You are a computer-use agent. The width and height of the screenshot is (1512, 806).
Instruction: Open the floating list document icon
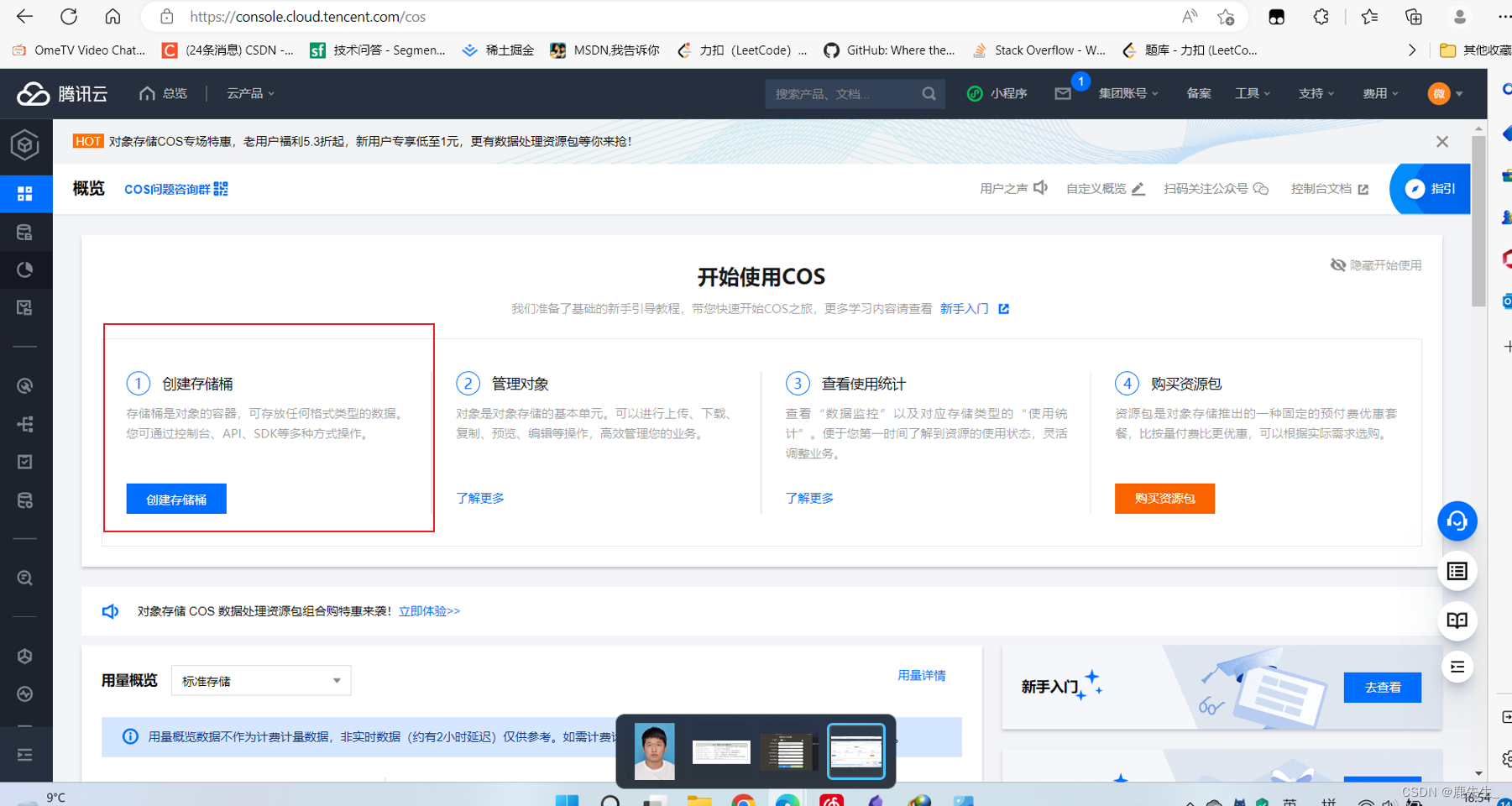pyautogui.click(x=1457, y=571)
